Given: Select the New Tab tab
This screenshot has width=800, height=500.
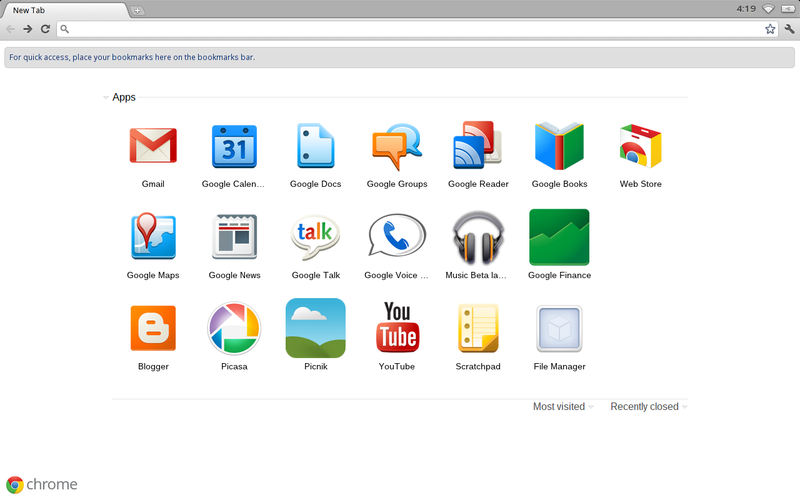Looking at the screenshot, I should click(x=65, y=10).
